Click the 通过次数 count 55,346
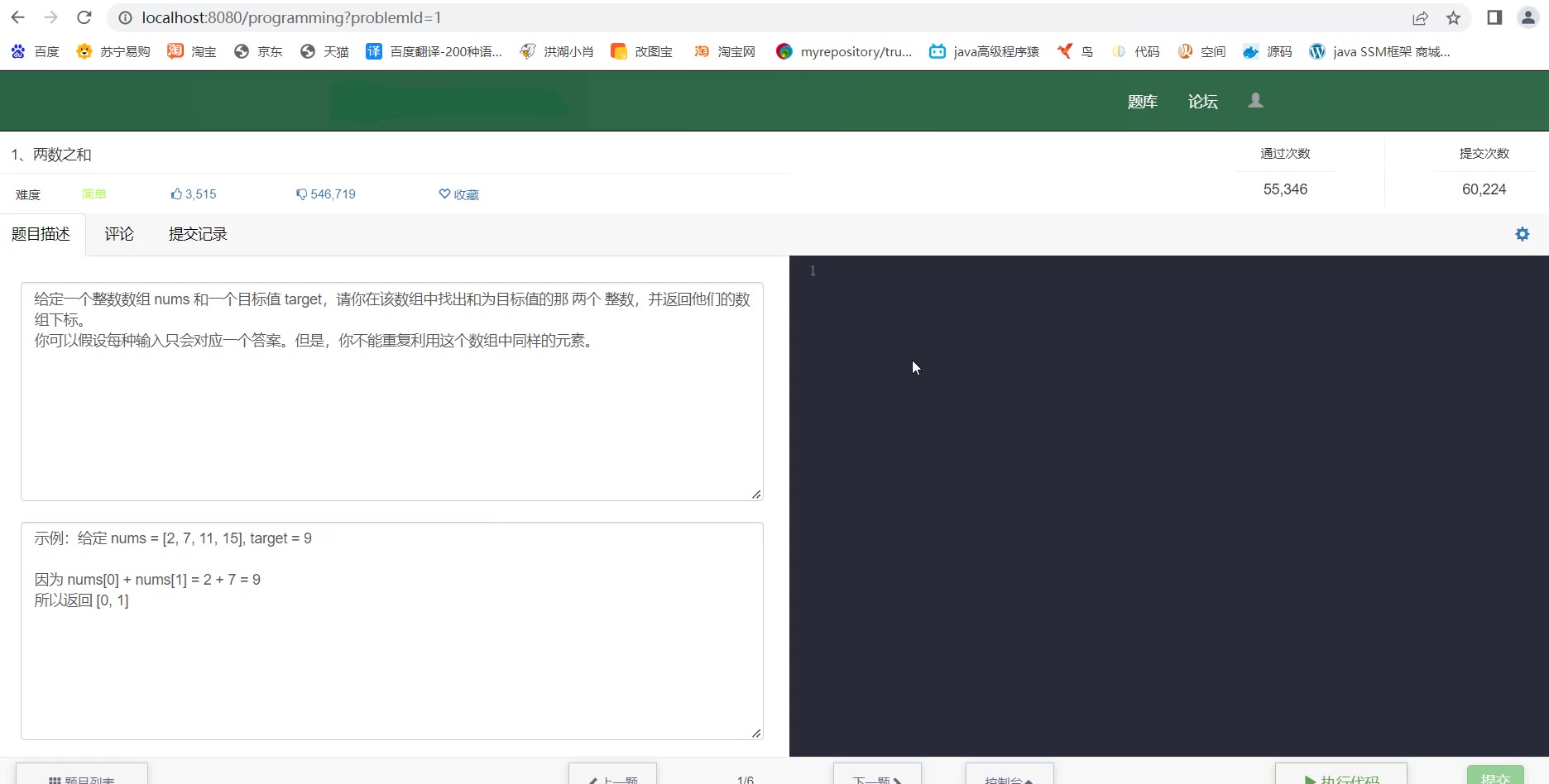Image resolution: width=1549 pixels, height=784 pixels. click(x=1285, y=189)
